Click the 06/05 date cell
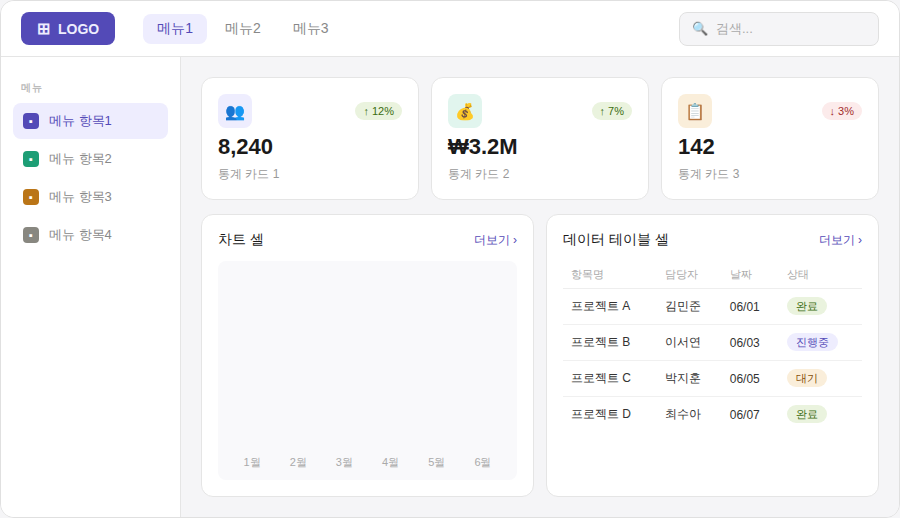 [x=744, y=378]
